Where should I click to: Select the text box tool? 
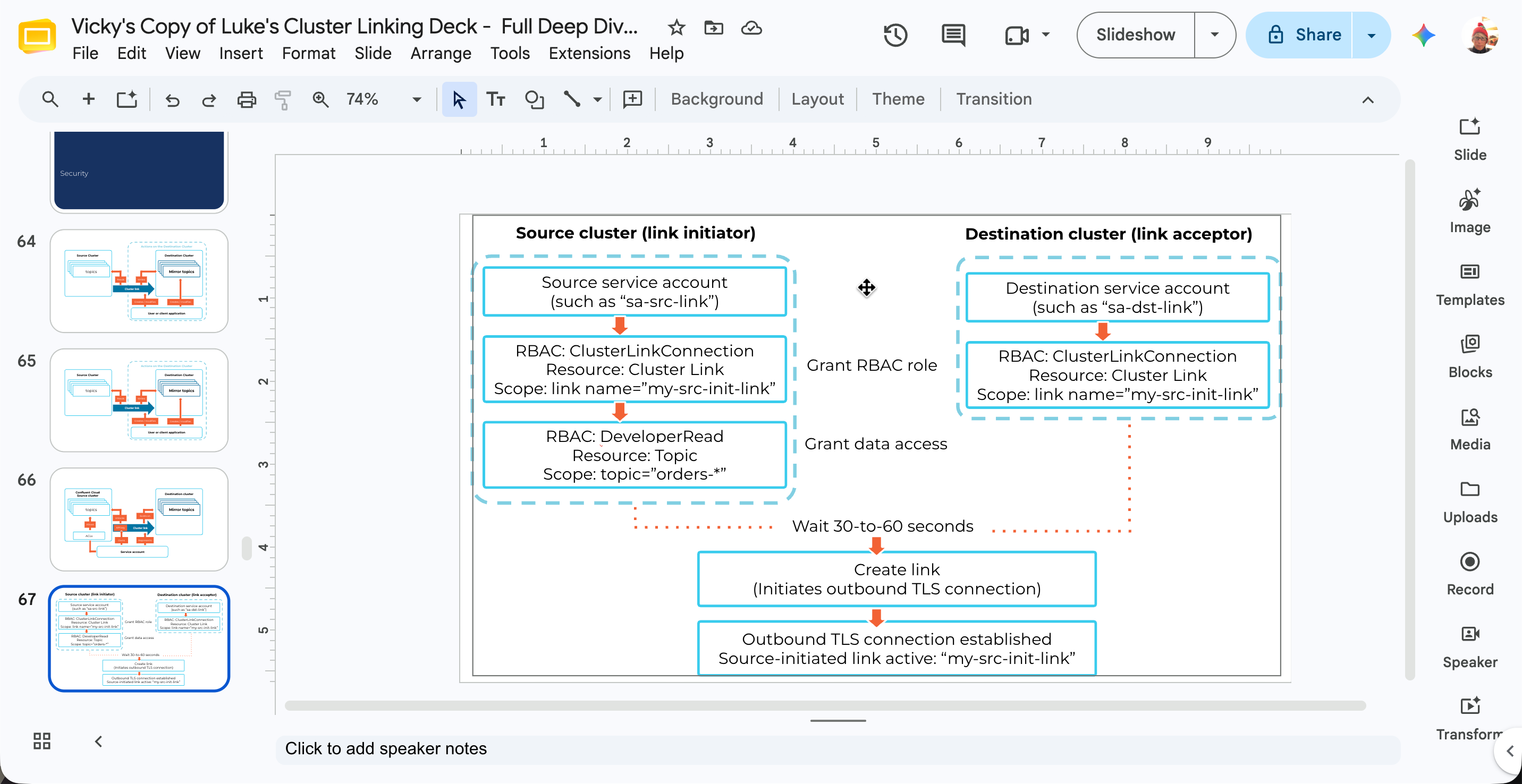(495, 99)
